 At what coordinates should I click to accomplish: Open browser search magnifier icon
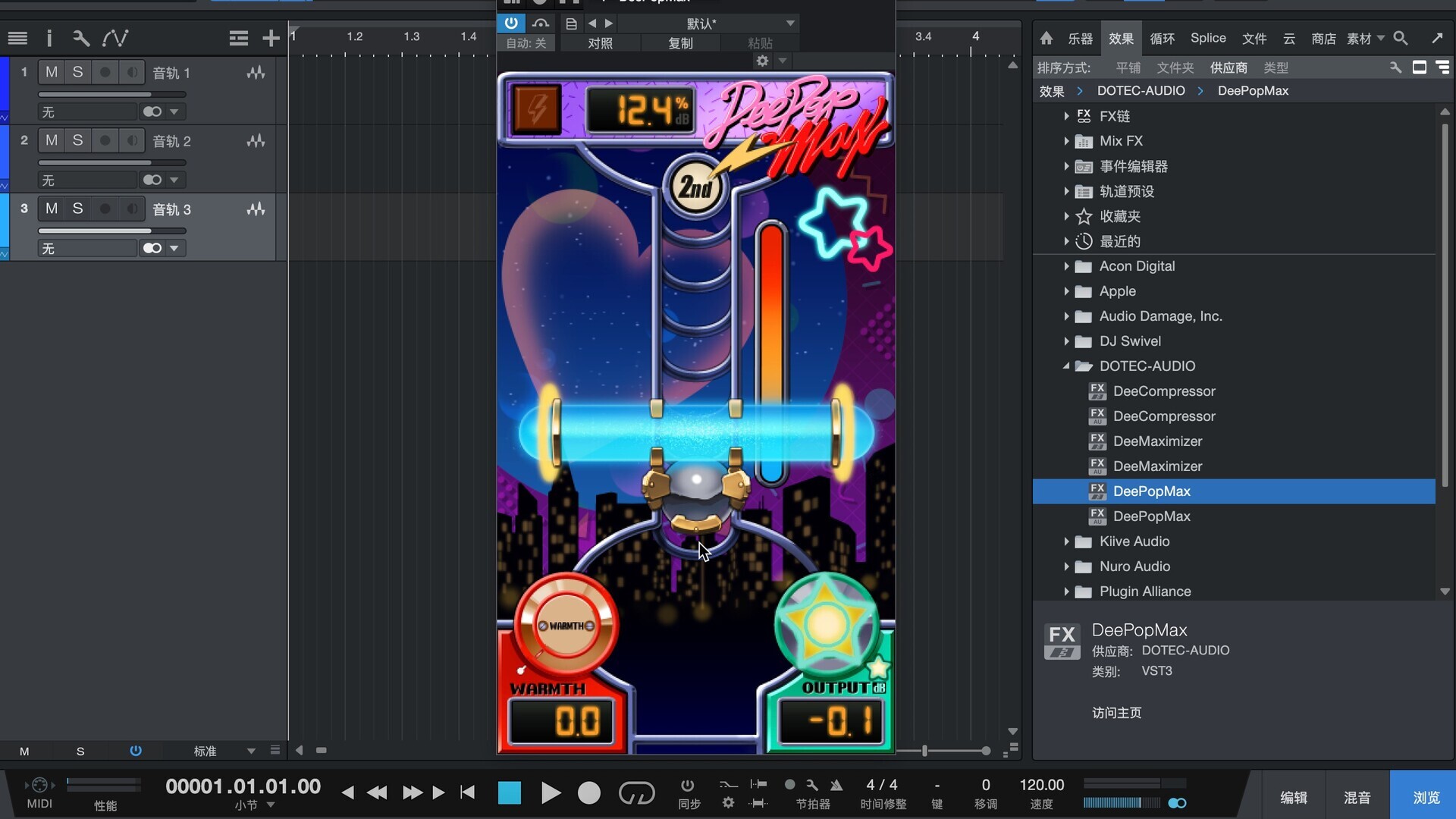(x=1401, y=38)
